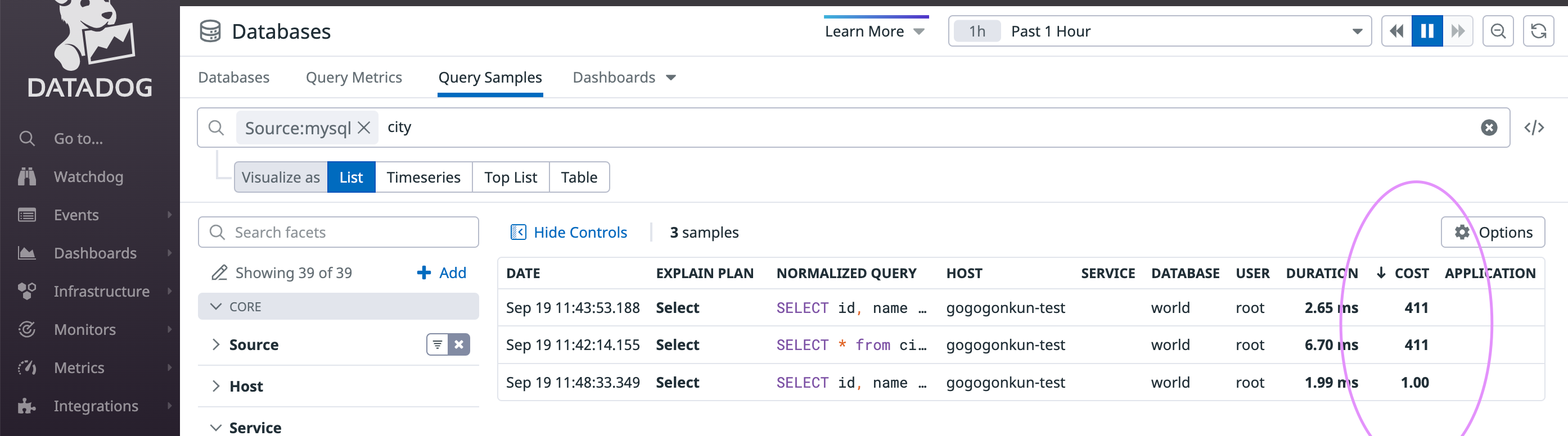Visualize as Table

coord(579,177)
